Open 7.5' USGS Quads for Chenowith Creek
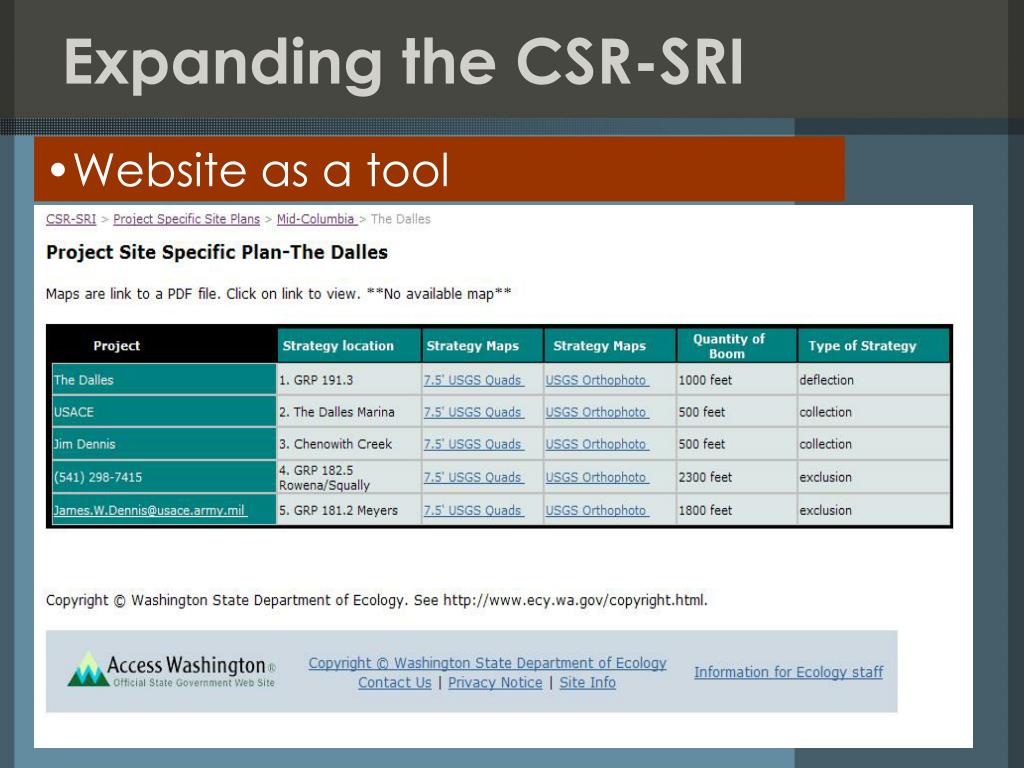The image size is (1024, 768). tap(473, 444)
